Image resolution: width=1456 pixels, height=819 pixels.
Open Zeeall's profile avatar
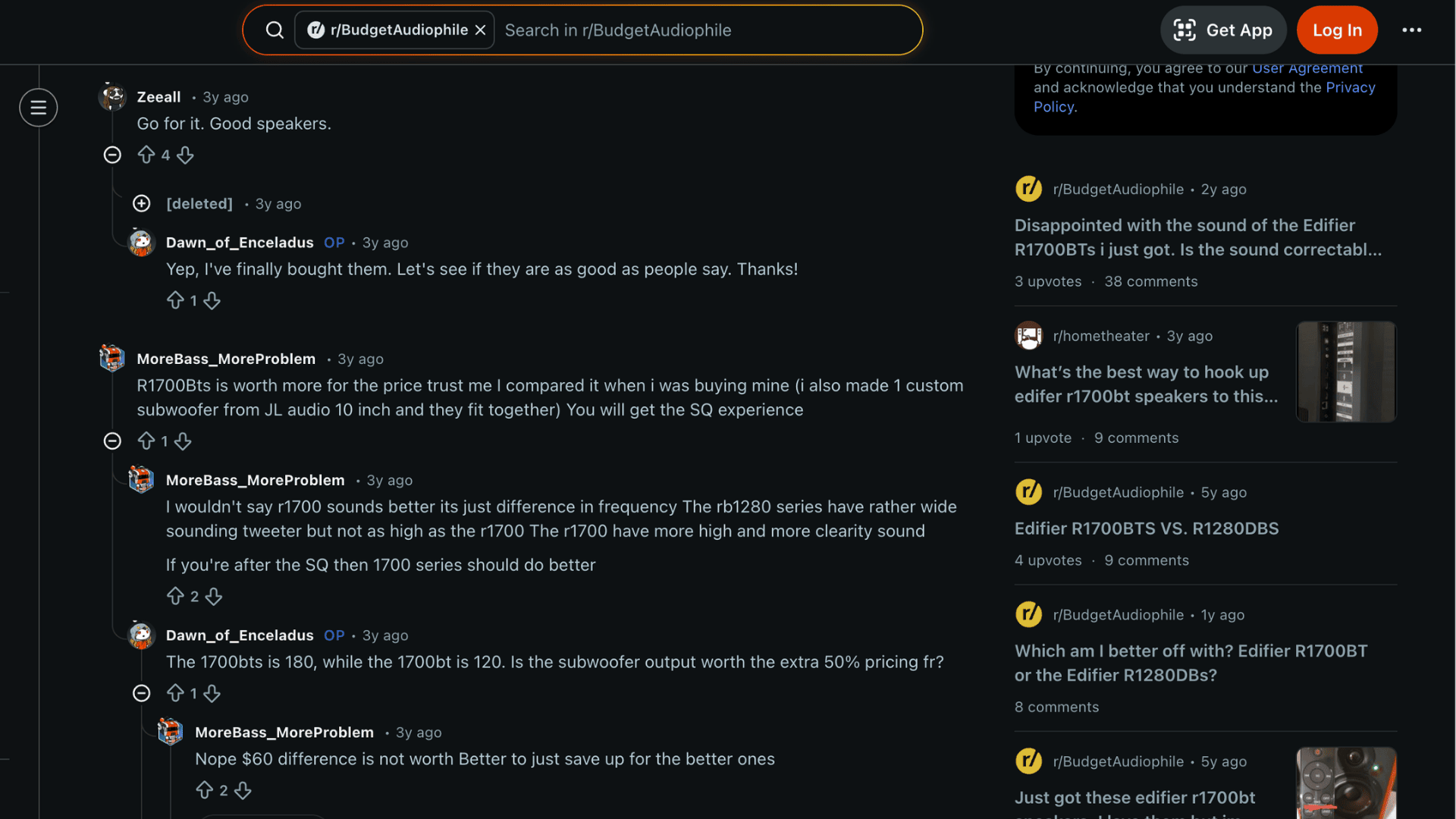coord(112,96)
